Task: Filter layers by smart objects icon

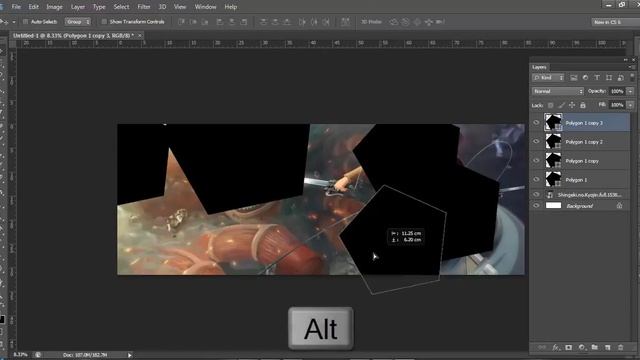Action: [620, 78]
